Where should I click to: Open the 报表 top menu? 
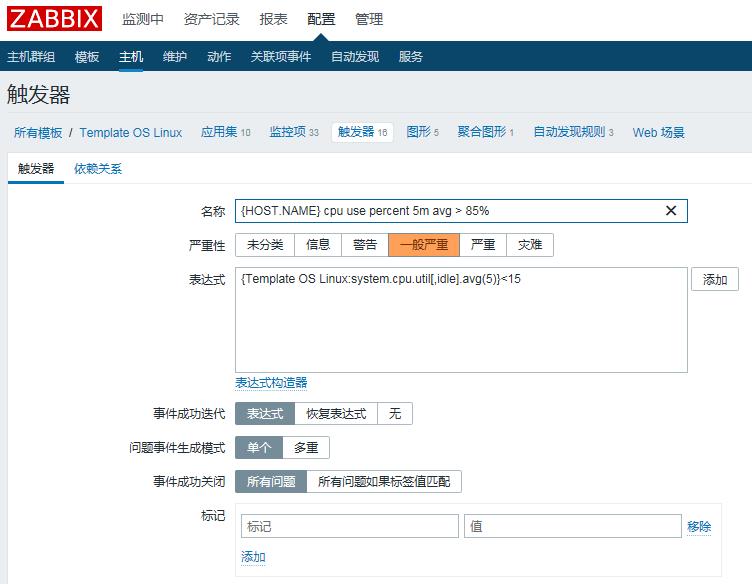273,19
